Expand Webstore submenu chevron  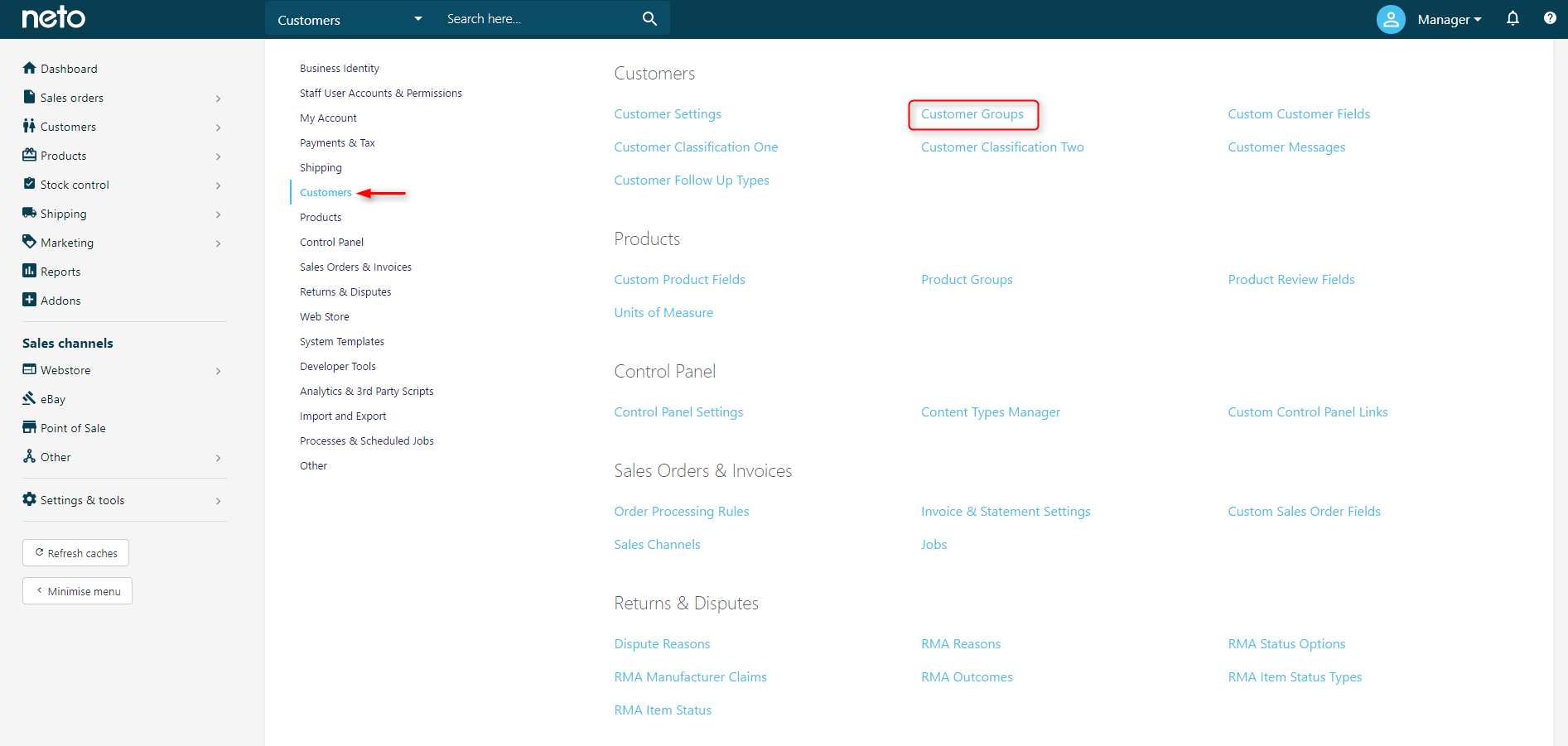tap(218, 371)
